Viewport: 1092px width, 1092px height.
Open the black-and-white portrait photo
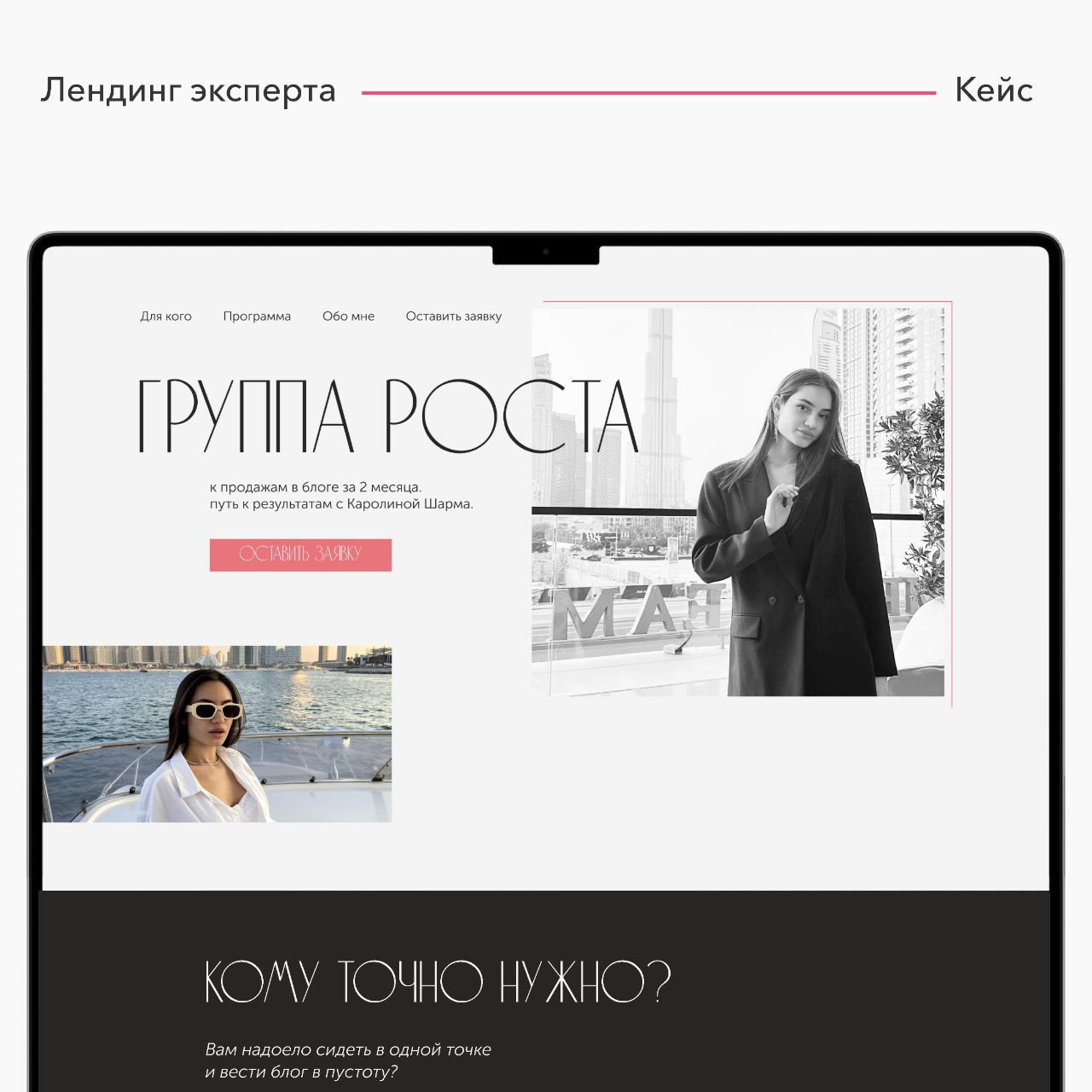[x=738, y=502]
